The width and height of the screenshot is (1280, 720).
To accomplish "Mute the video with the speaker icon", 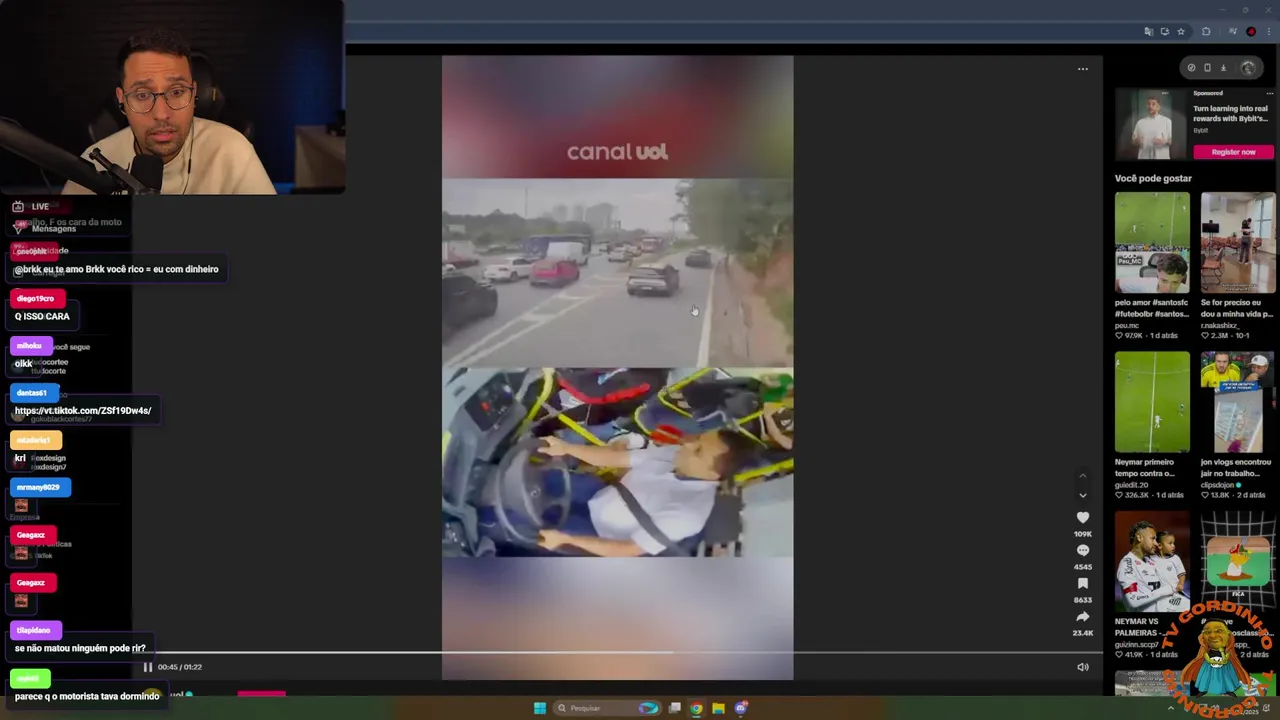I will 1083,667.
